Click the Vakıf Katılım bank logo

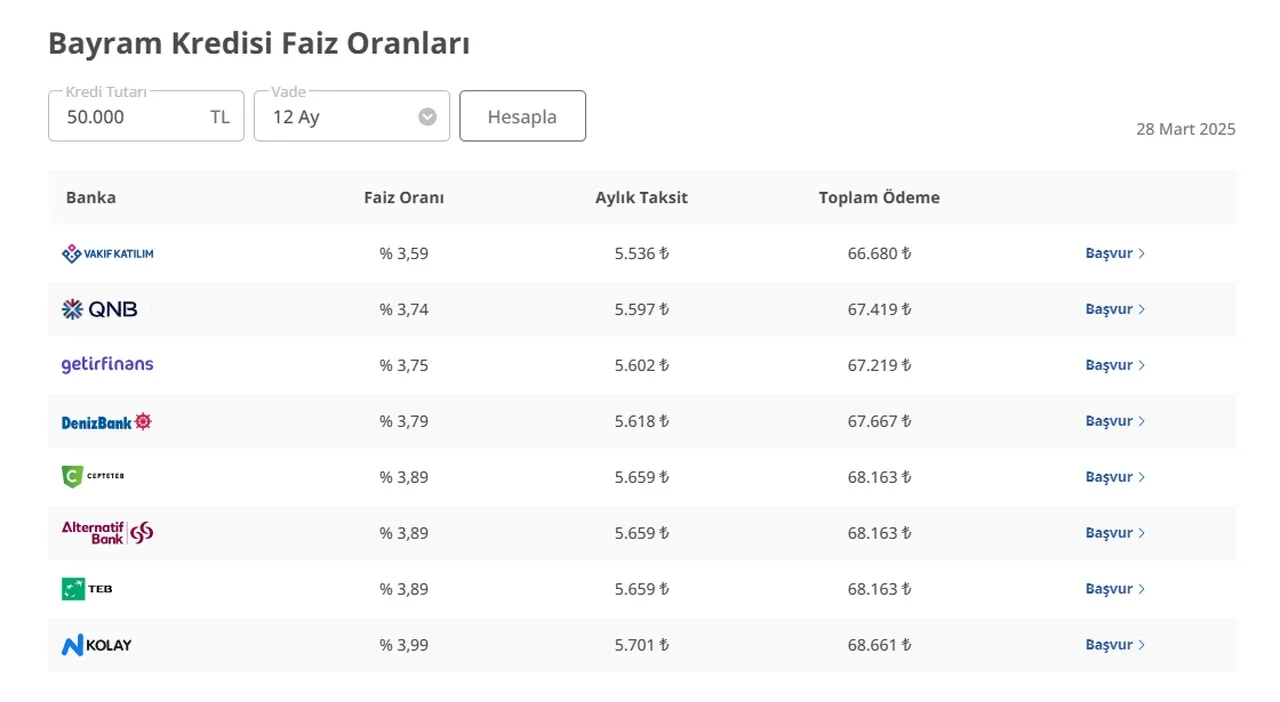107,254
